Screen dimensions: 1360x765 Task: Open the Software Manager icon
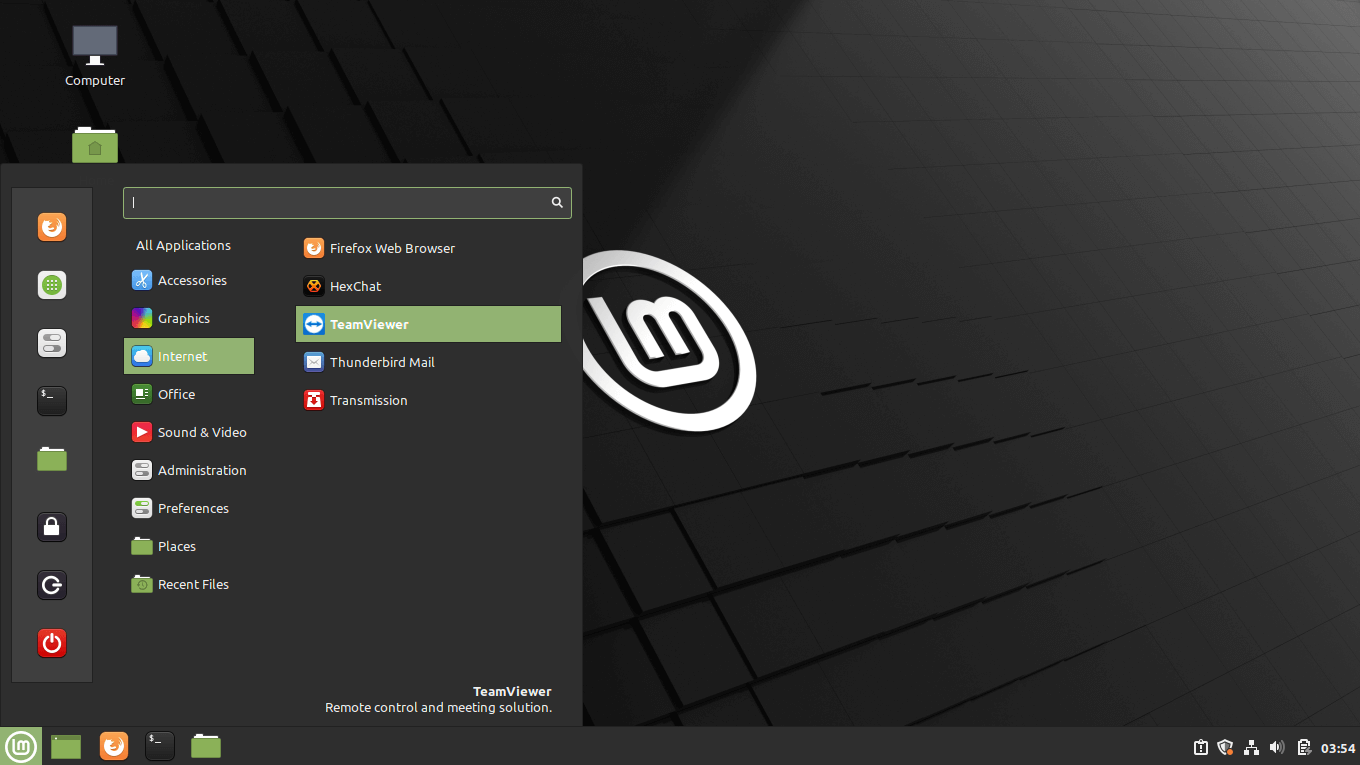51,285
